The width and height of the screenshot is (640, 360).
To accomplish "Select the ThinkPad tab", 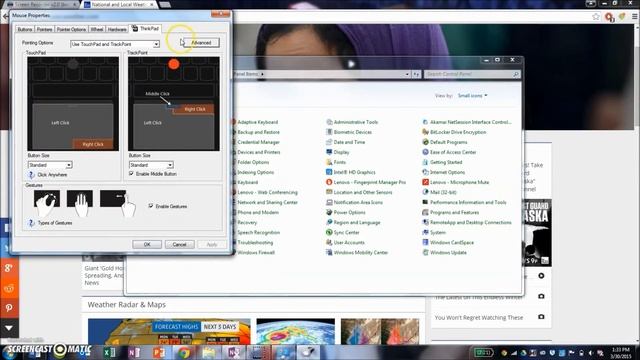I will click(x=145, y=29).
